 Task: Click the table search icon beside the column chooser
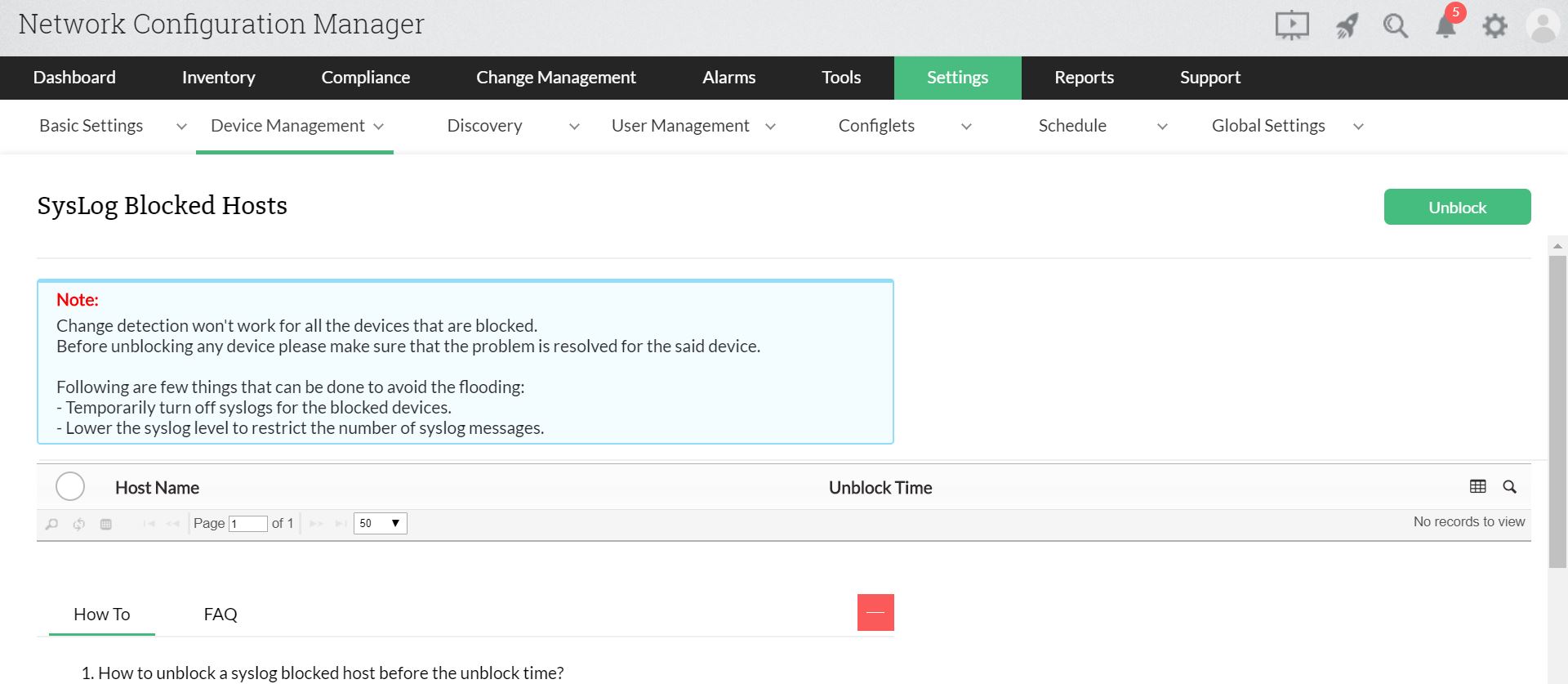point(1509,486)
